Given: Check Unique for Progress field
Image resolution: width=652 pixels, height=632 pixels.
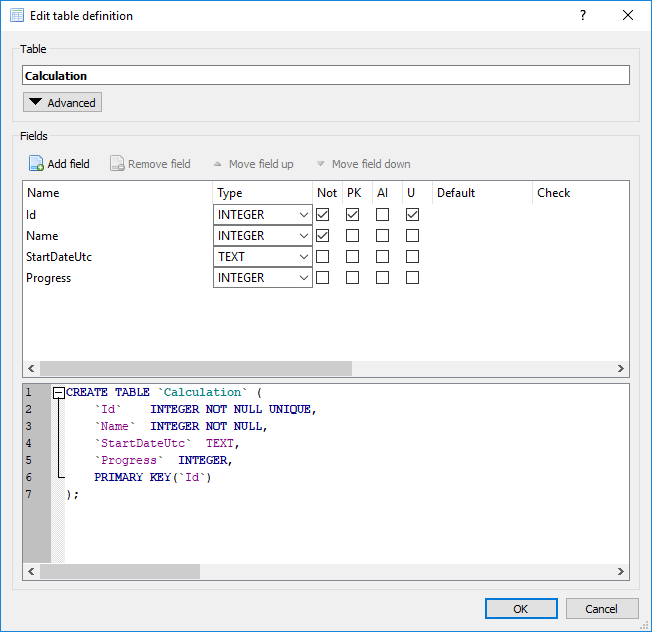Looking at the screenshot, I should (x=412, y=277).
